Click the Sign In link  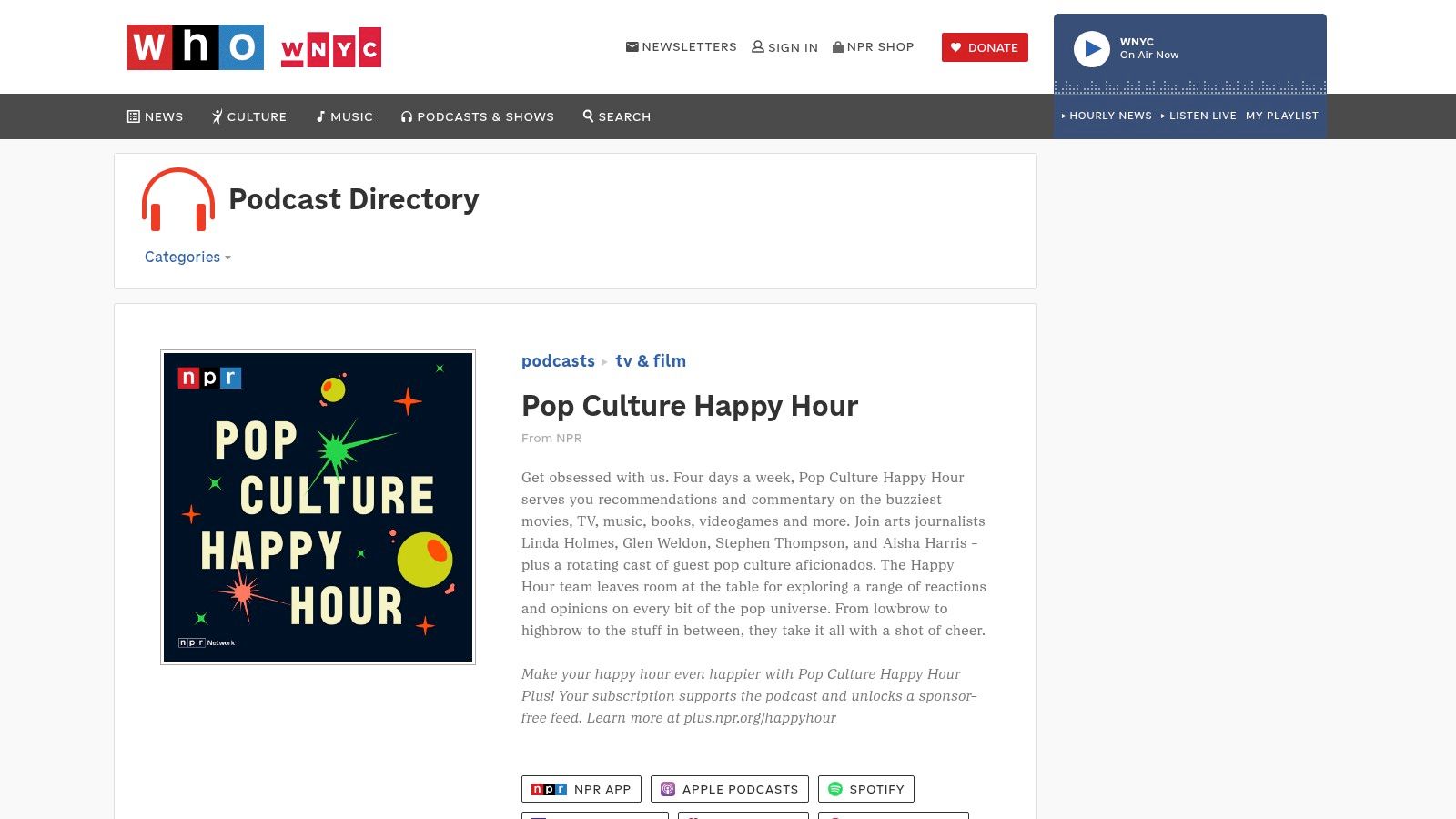coord(784,47)
